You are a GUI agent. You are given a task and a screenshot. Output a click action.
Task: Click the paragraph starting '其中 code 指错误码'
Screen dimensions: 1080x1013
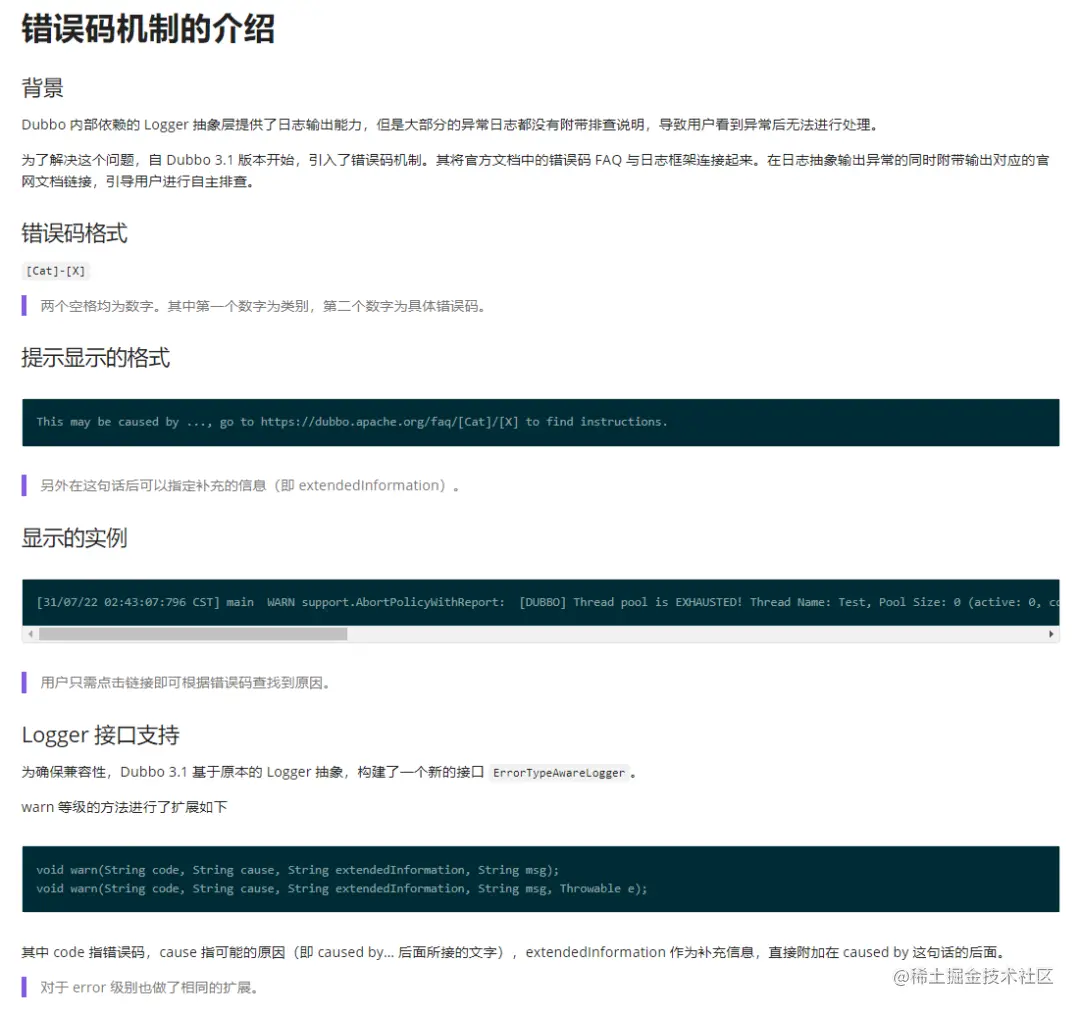(x=514, y=952)
